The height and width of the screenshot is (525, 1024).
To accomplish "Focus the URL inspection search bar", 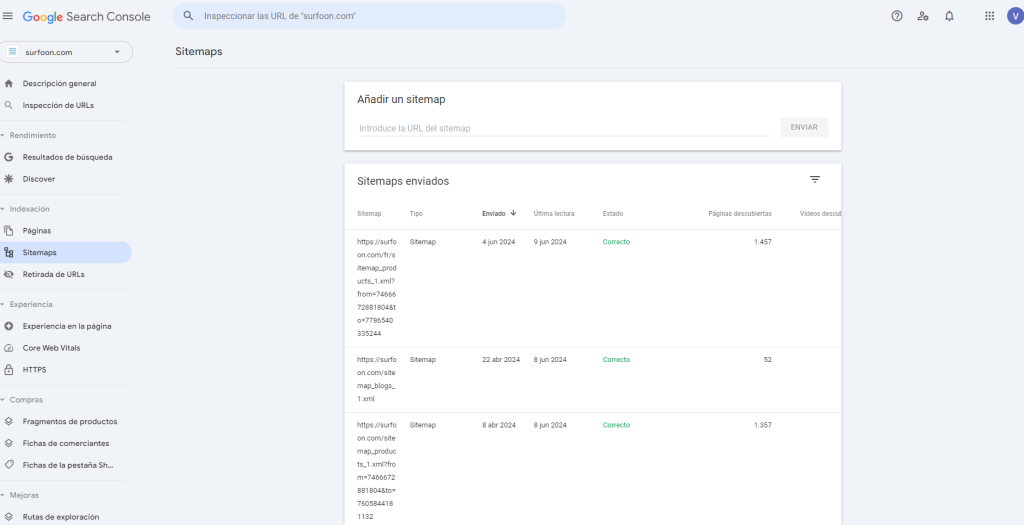I will coord(370,16).
